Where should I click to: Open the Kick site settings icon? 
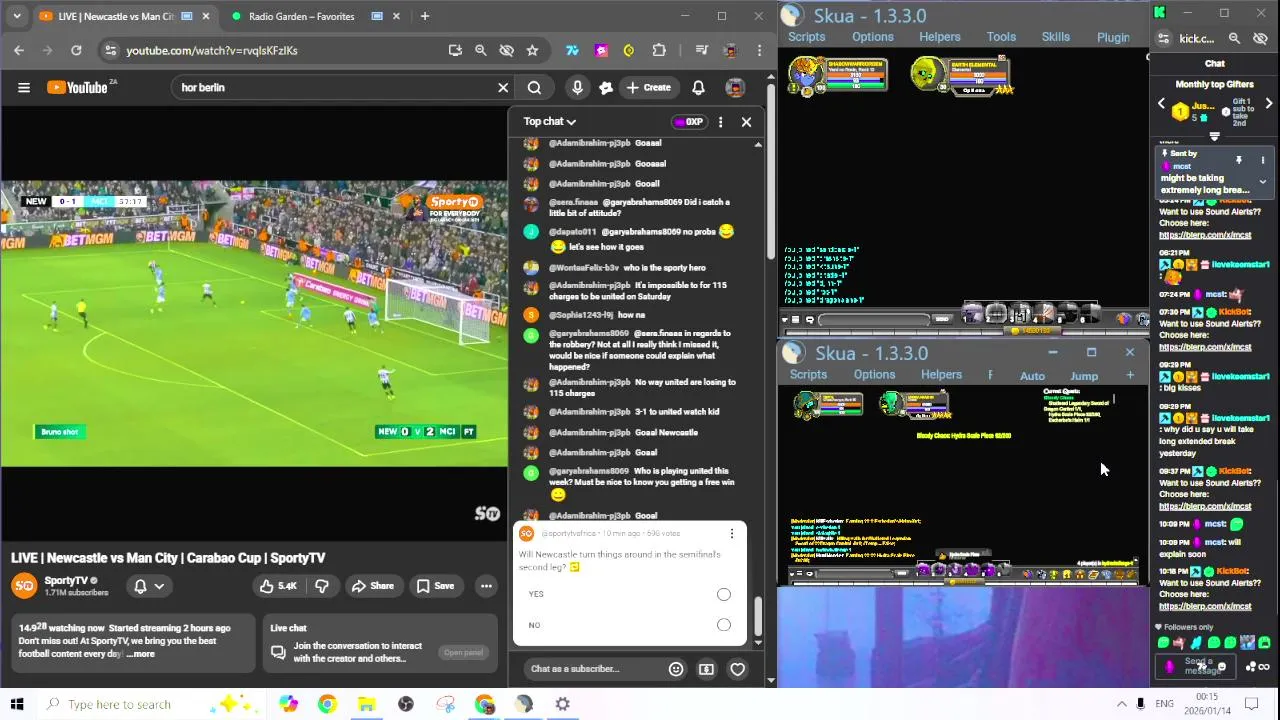pos(1163,38)
